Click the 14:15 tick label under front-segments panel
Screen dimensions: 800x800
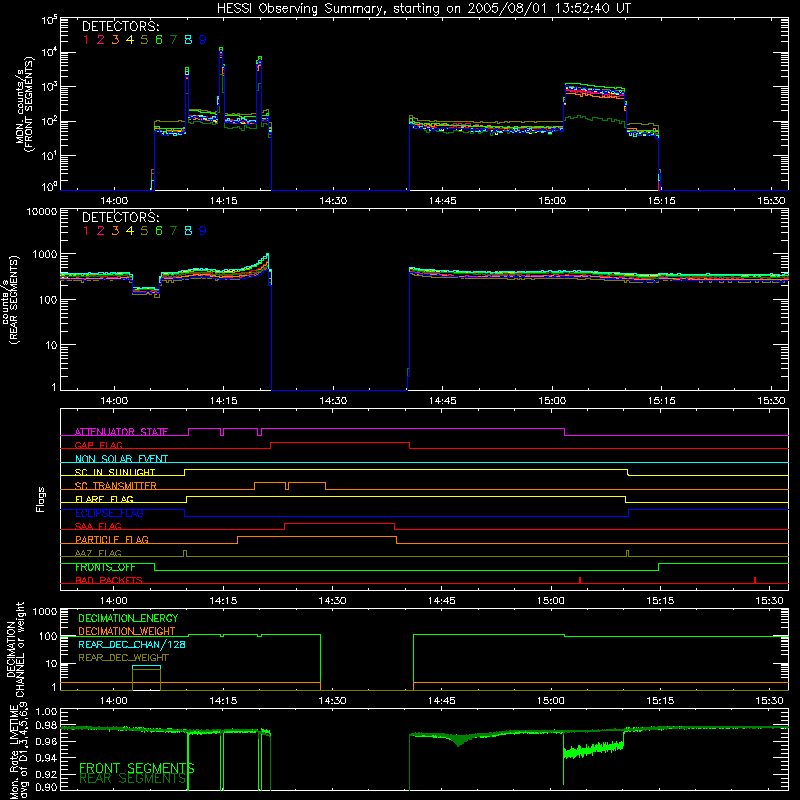(223, 201)
